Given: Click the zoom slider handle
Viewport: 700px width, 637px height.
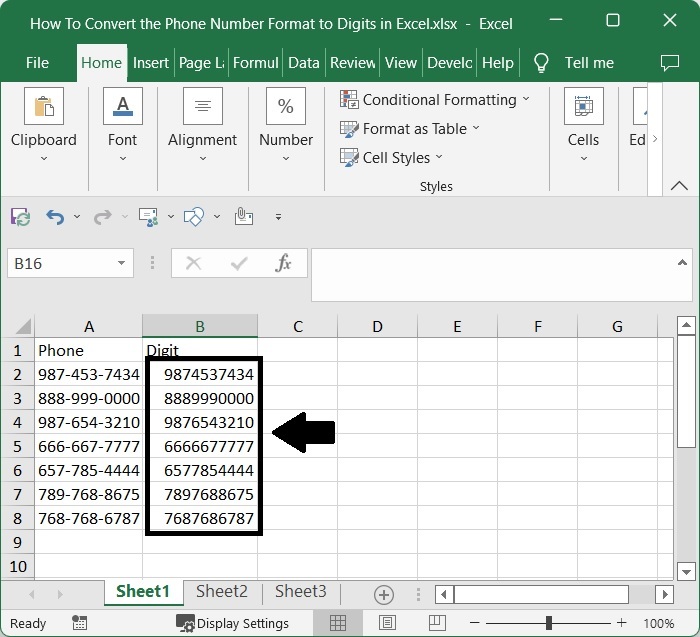Looking at the screenshot, I should pos(548,623).
